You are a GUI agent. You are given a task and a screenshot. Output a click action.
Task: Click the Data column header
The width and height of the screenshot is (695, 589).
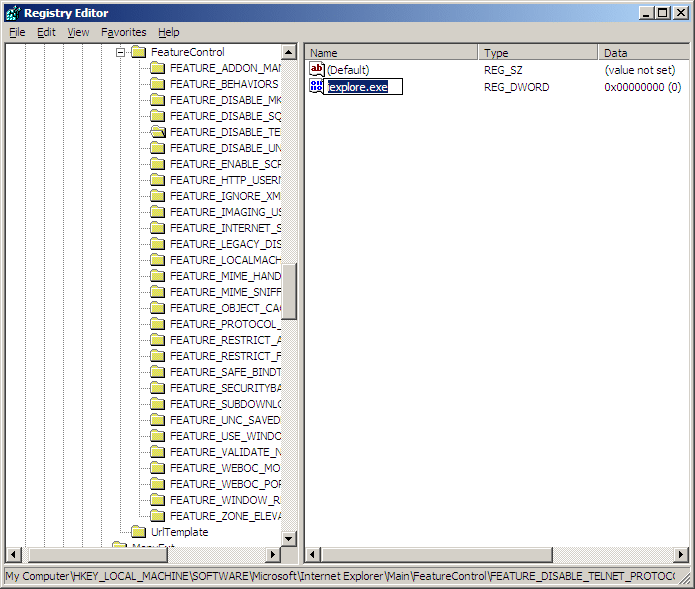coord(644,53)
